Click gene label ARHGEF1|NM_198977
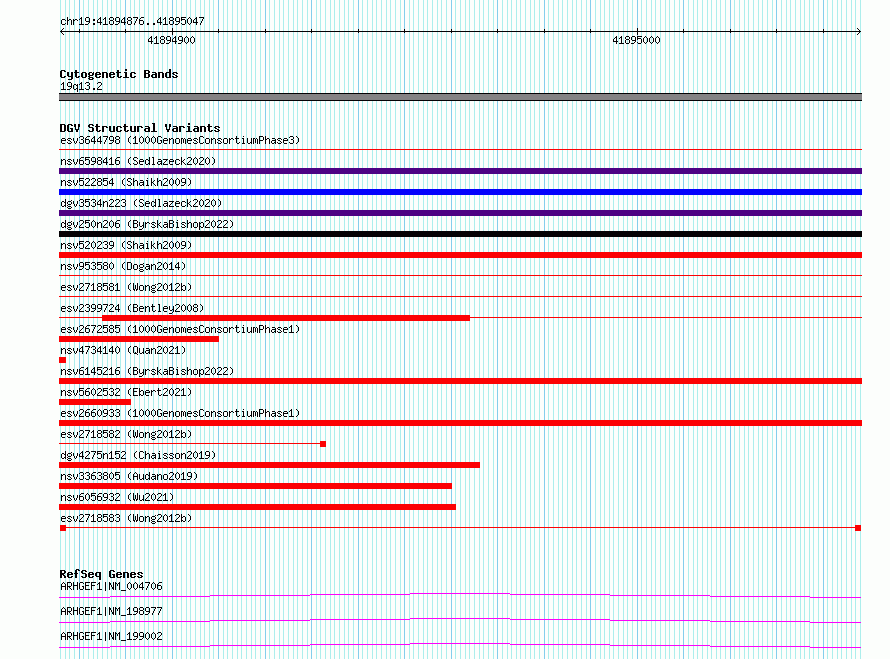Screen dimensions: 890x659 click(111, 611)
